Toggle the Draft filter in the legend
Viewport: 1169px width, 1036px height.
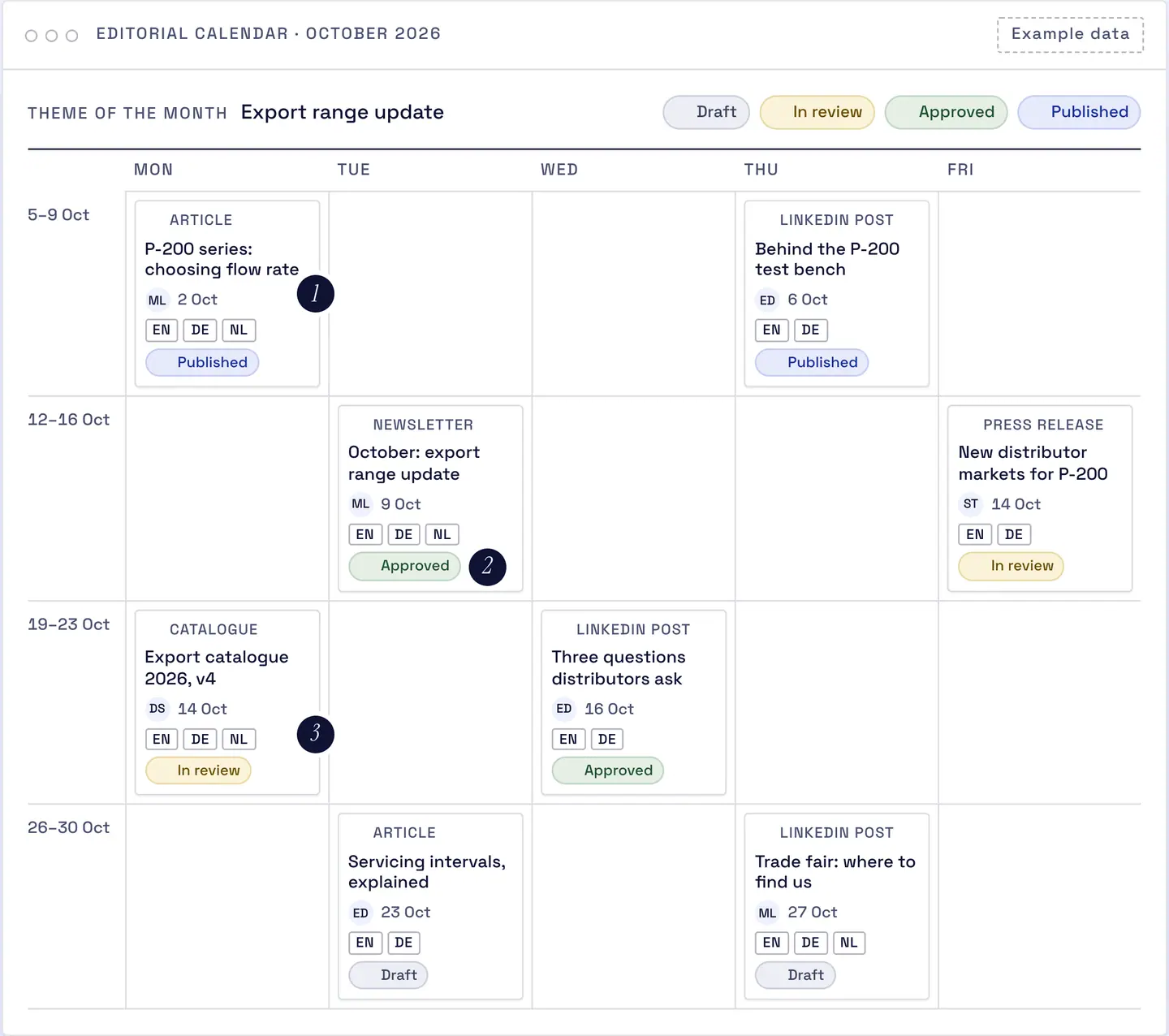point(705,112)
